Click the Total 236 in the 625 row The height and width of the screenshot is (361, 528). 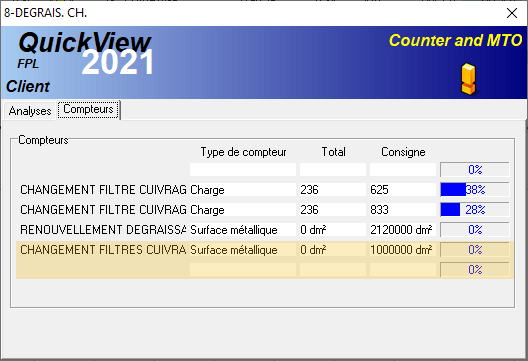(x=333, y=190)
